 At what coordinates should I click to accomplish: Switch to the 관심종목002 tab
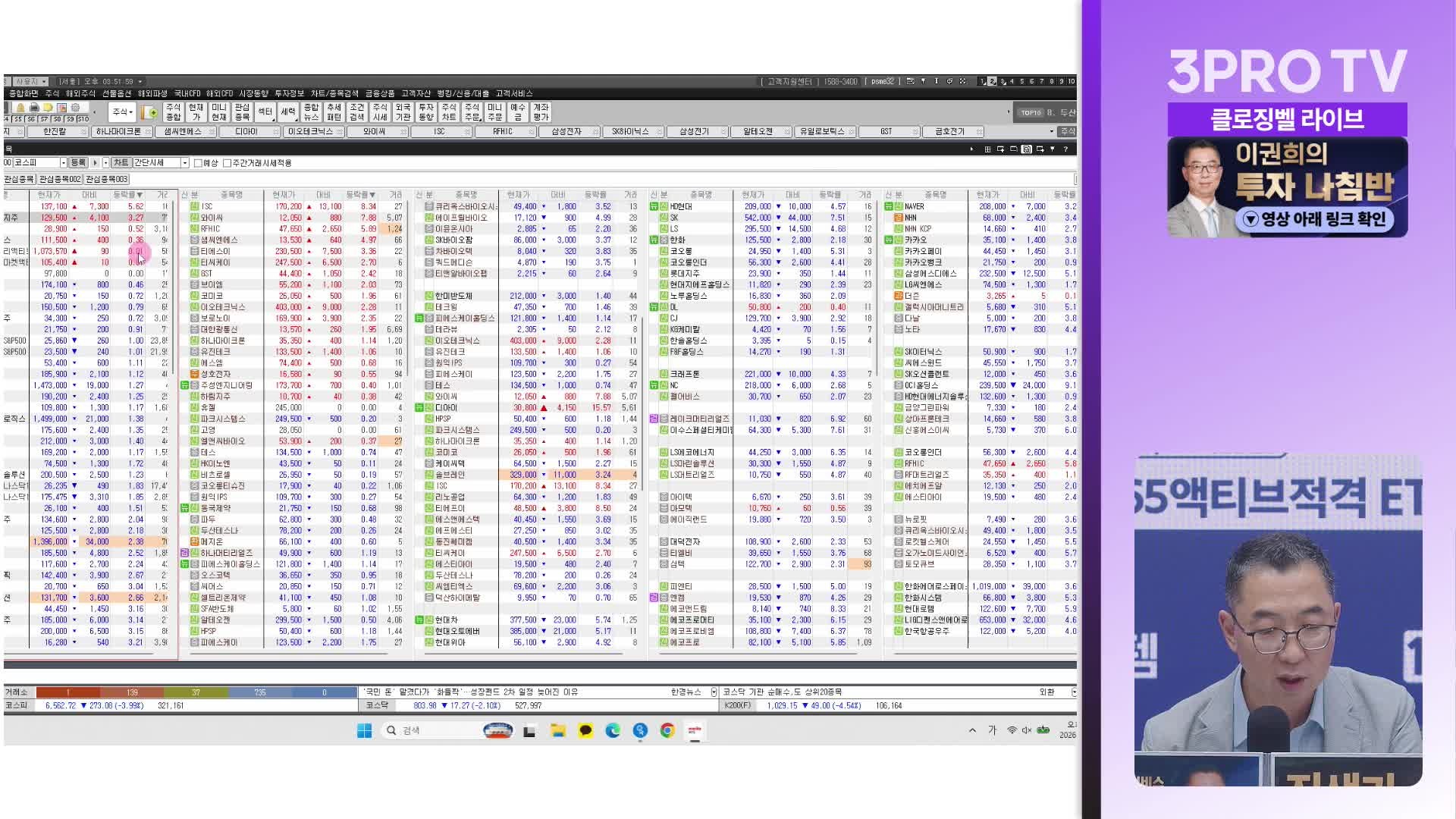60,179
